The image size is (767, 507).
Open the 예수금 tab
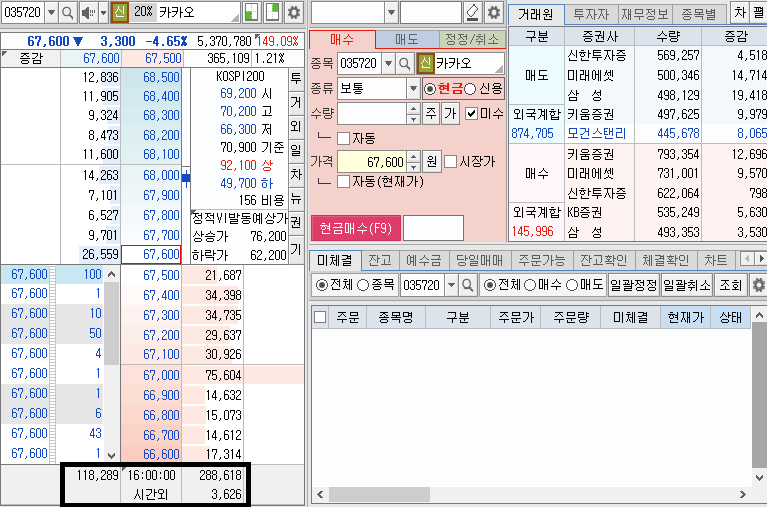point(424,260)
